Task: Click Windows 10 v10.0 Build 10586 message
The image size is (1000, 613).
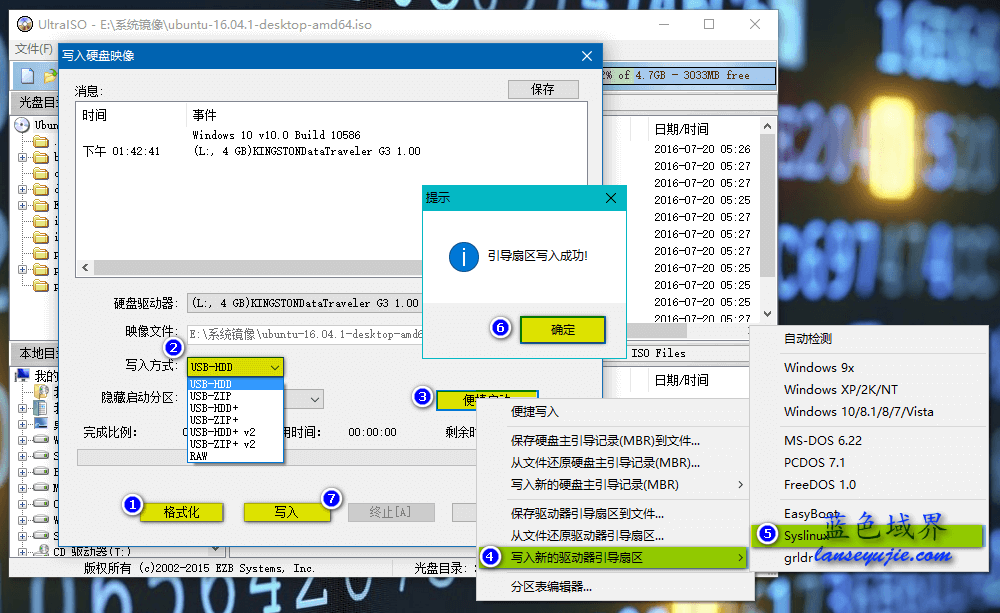Action: point(276,135)
